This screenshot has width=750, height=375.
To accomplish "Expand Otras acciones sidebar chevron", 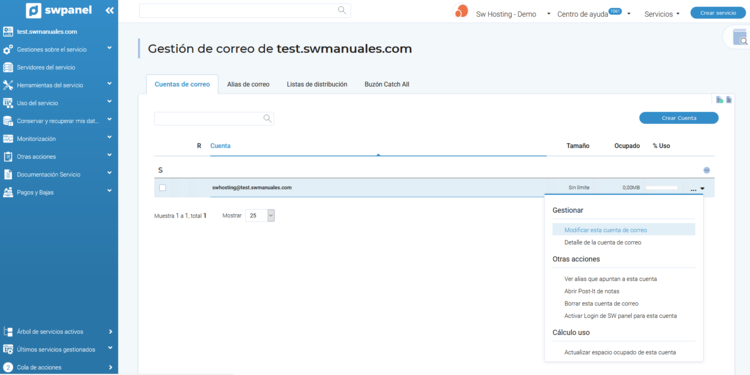I will coord(110,155).
